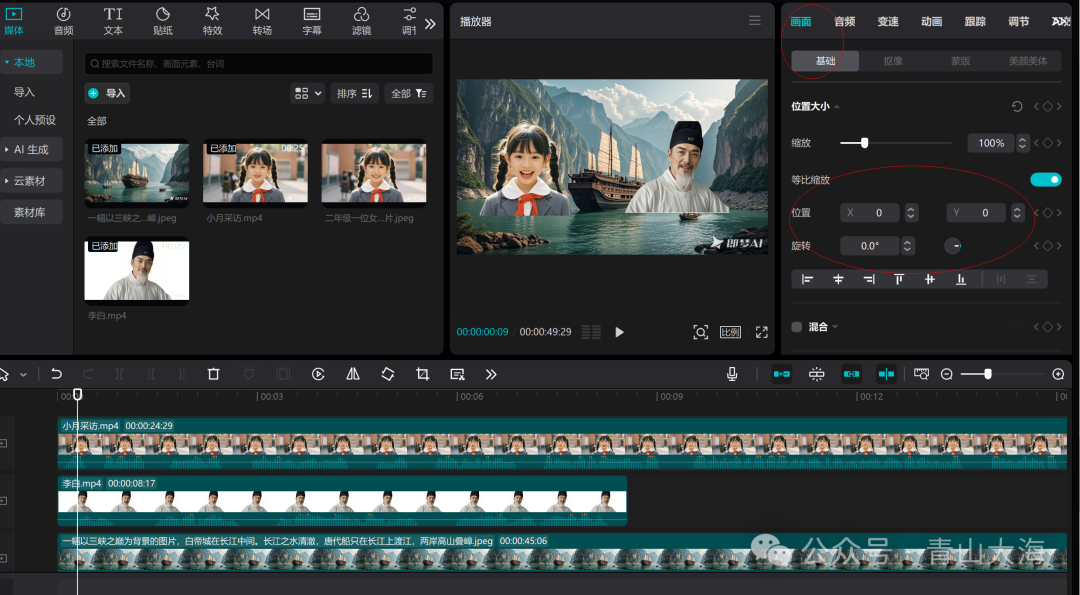1080x595 pixels.
Task: Switch to the 变速 speed tab
Action: click(x=888, y=21)
